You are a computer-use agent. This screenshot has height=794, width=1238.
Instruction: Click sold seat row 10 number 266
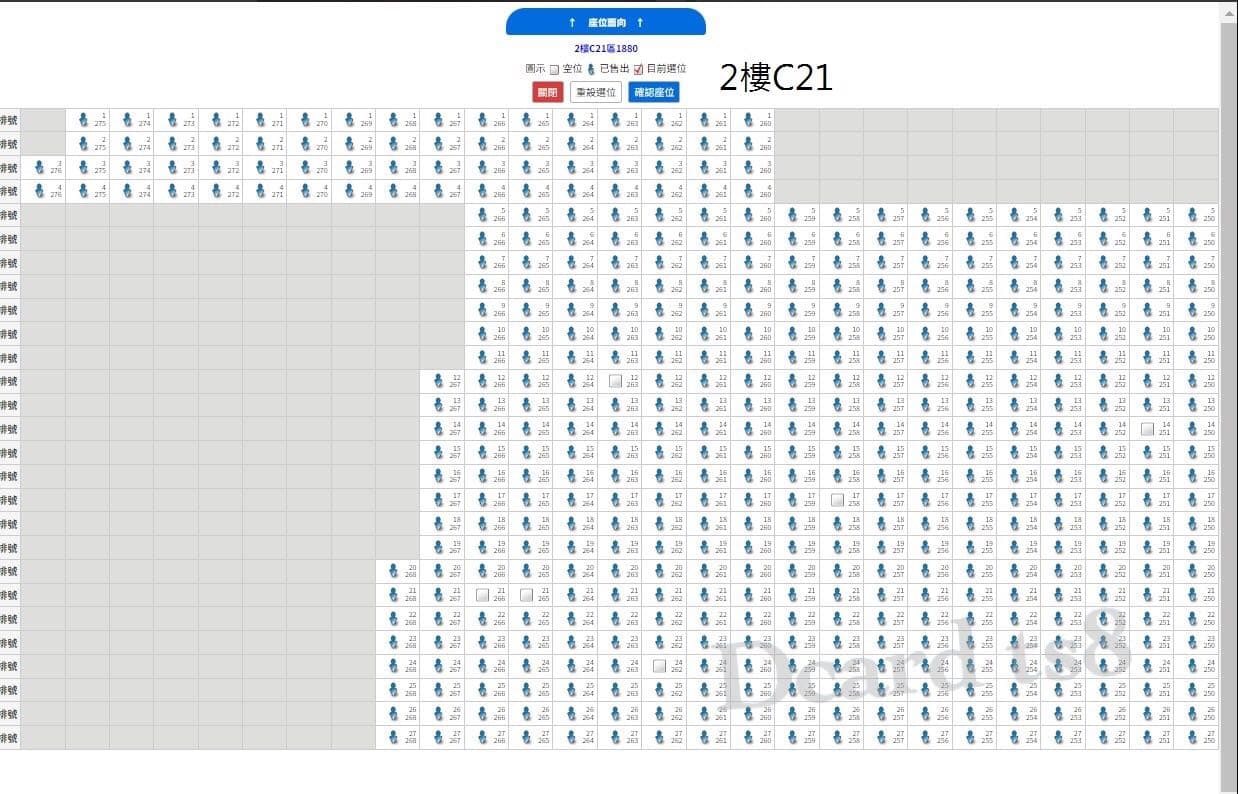click(x=483, y=333)
